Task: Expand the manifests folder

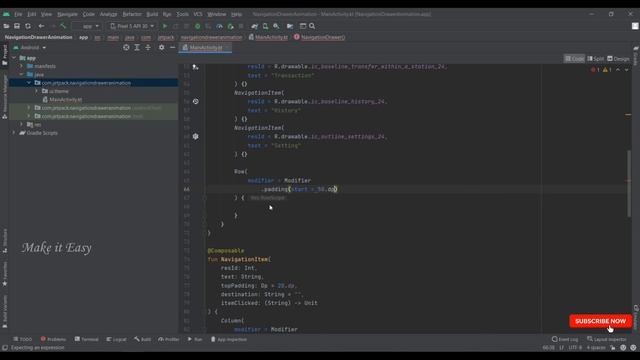Action: point(21,66)
